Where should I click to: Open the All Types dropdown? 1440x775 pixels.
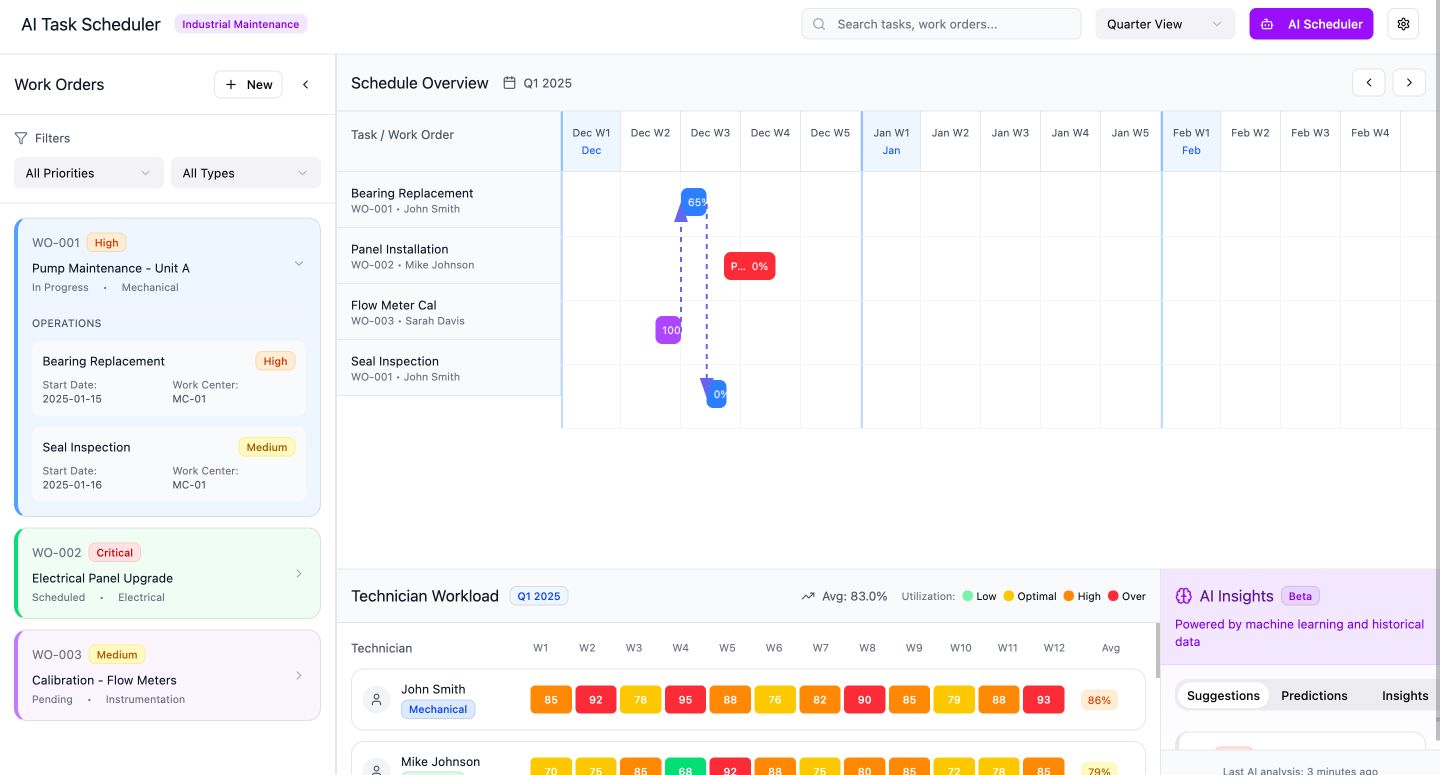[245, 172]
